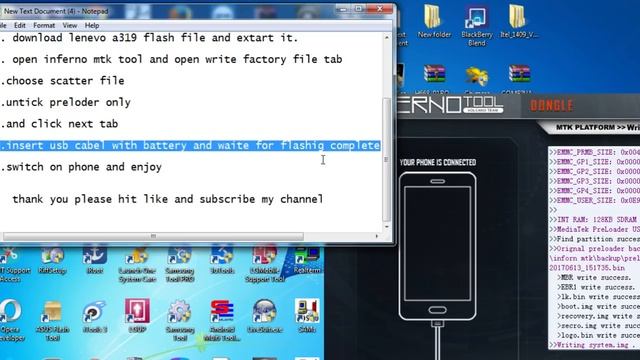This screenshot has height=360, width=640.
Task: Click 'YOUR PHONE IS CONNECTED' status text
Action: click(438, 162)
